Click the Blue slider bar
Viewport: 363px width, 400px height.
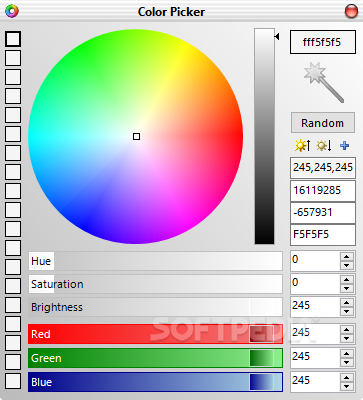(155, 382)
